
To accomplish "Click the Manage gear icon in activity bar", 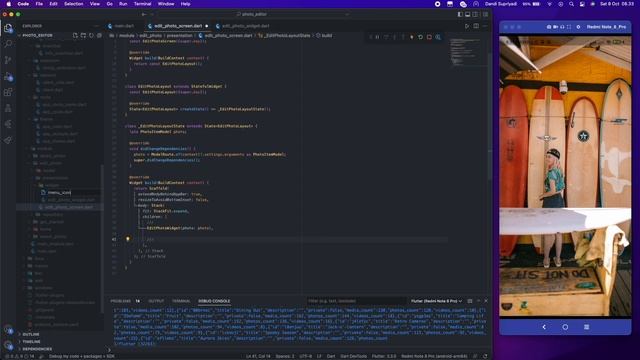I will click(8, 345).
